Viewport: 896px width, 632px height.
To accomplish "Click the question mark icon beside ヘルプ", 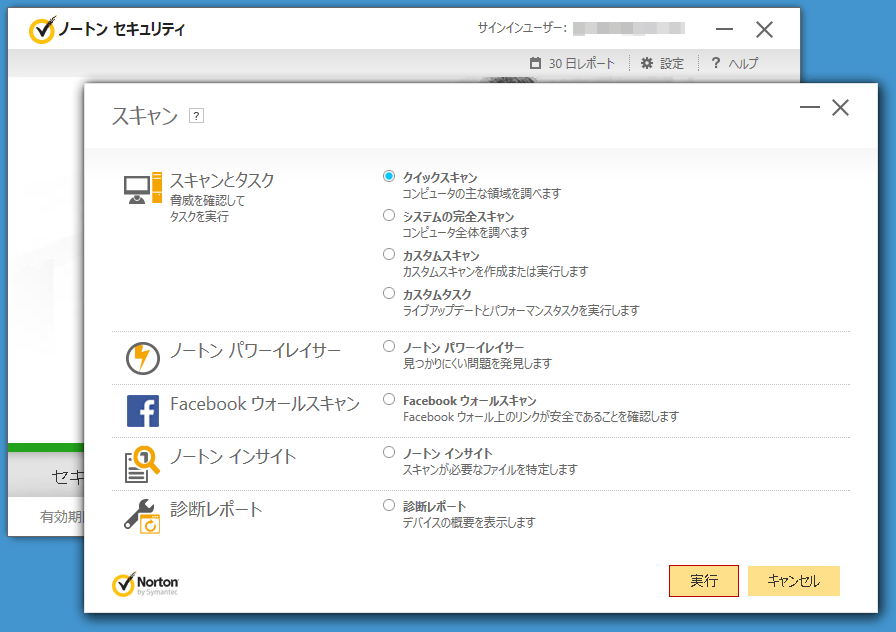I will tap(715, 62).
